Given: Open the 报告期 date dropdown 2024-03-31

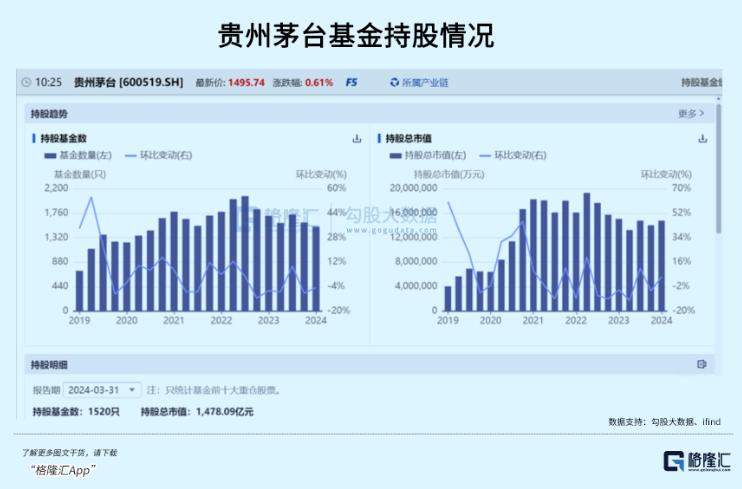Looking at the screenshot, I should (102, 390).
